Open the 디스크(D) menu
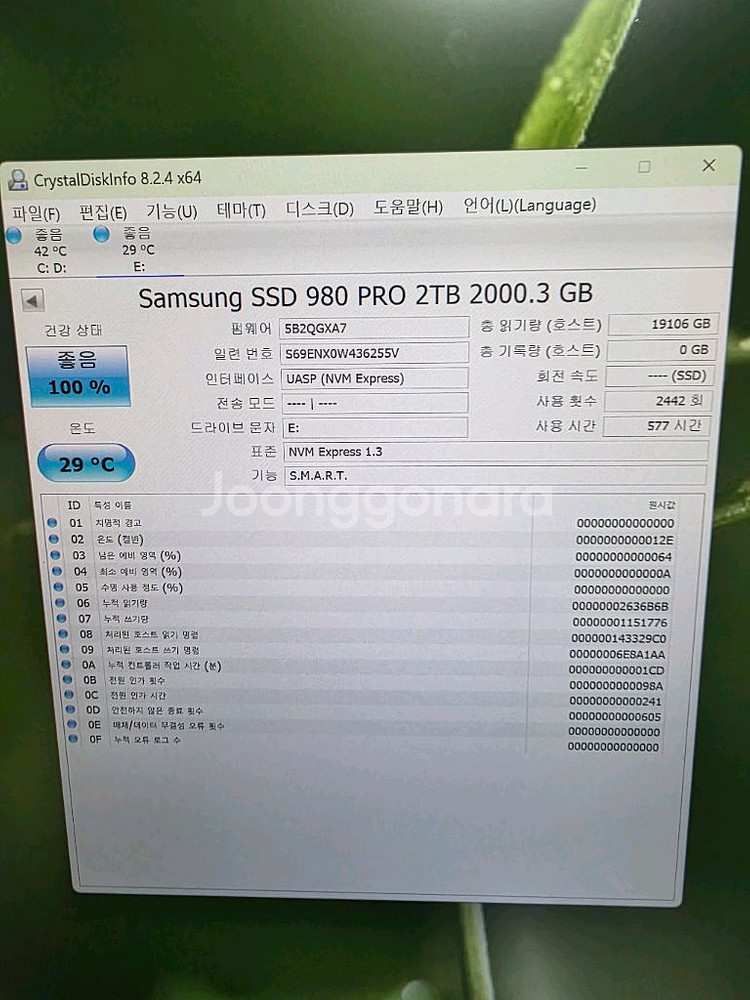Screen dimensions: 750x1000 [x=319, y=208]
